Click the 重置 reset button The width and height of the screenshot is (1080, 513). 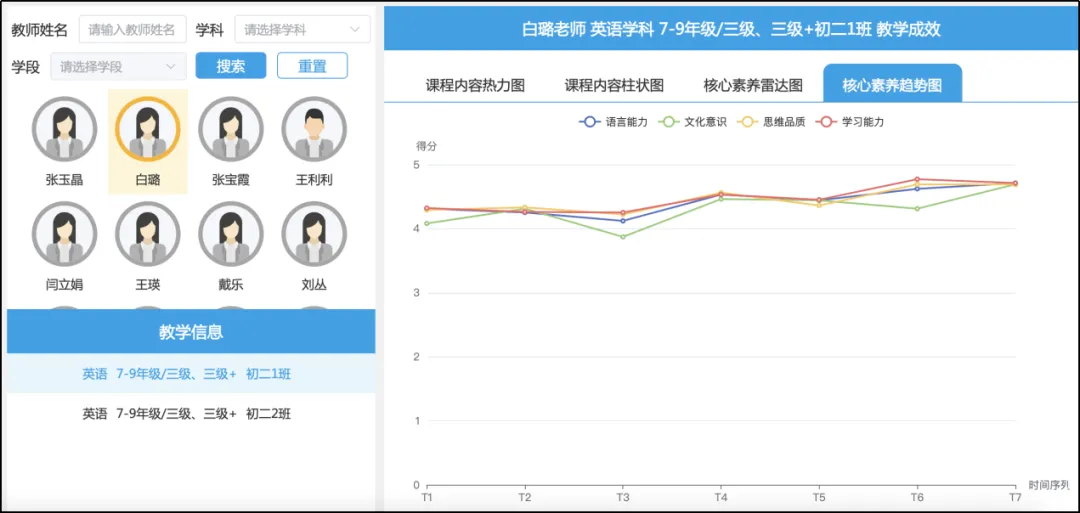[x=312, y=66]
